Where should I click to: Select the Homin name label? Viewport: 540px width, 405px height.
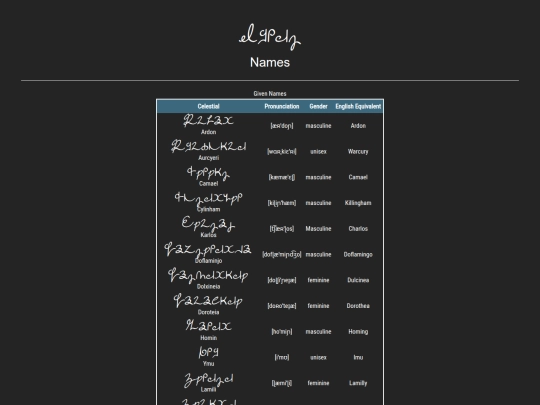[208, 338]
